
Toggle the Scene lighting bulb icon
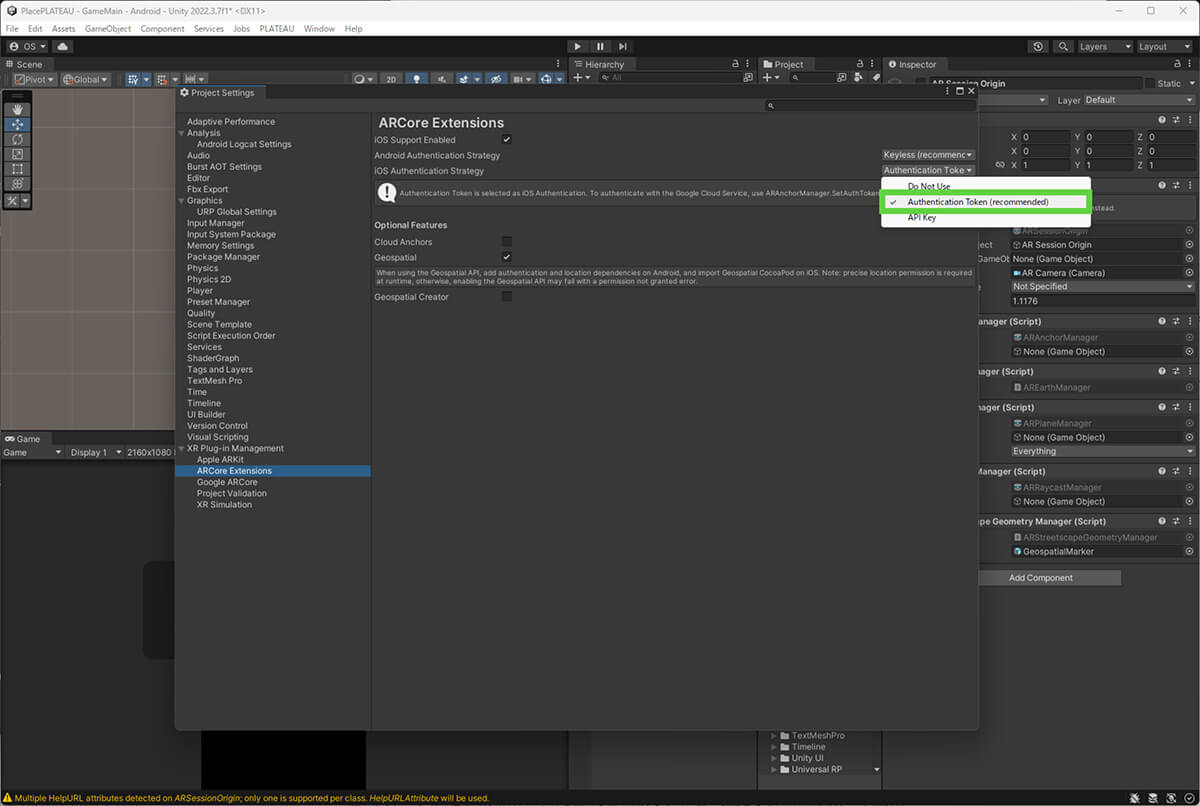[x=417, y=79]
